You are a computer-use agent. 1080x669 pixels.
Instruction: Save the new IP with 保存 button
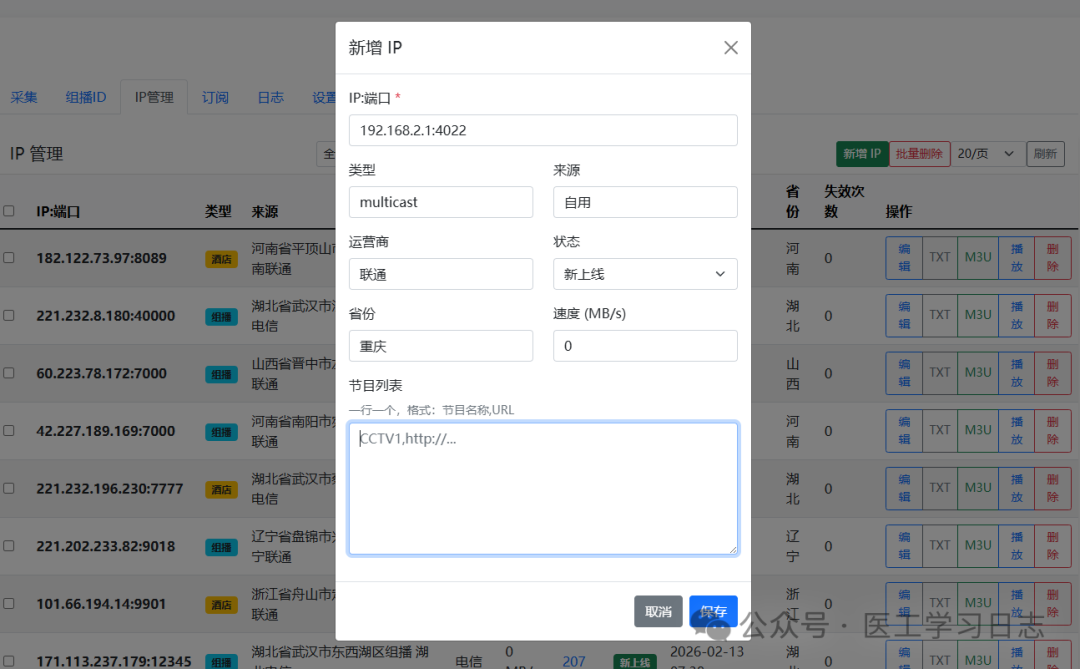tap(712, 611)
